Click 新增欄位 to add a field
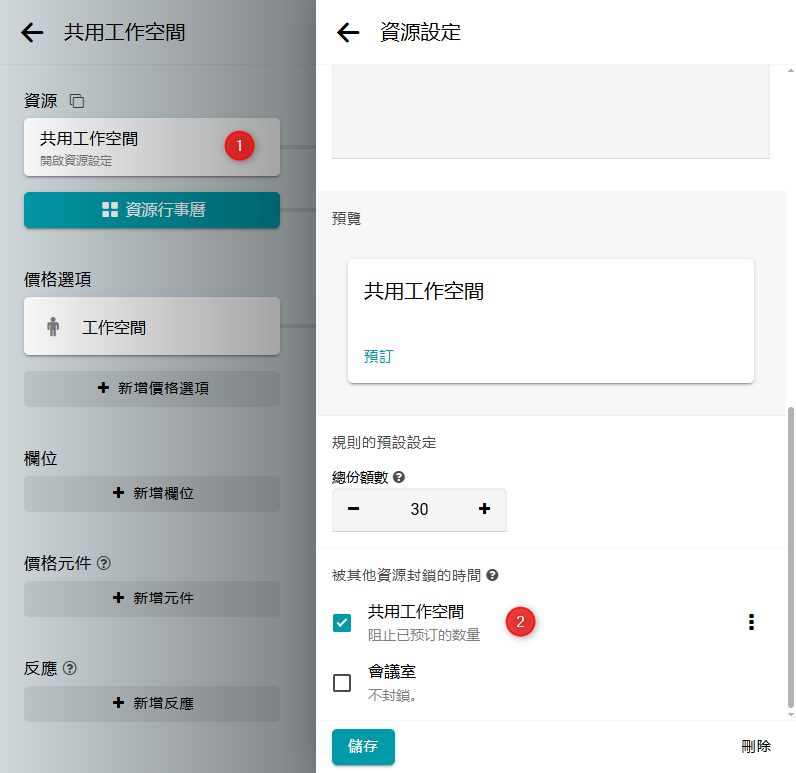 coord(152,493)
